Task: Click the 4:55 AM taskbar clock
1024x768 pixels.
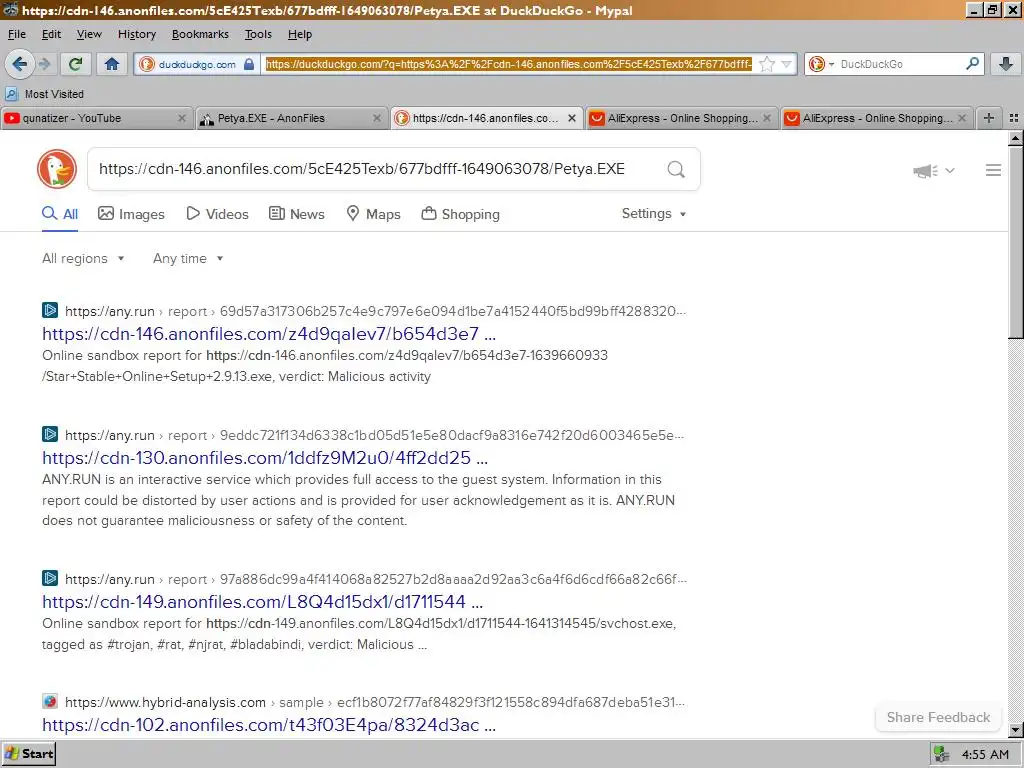Action: [985, 754]
